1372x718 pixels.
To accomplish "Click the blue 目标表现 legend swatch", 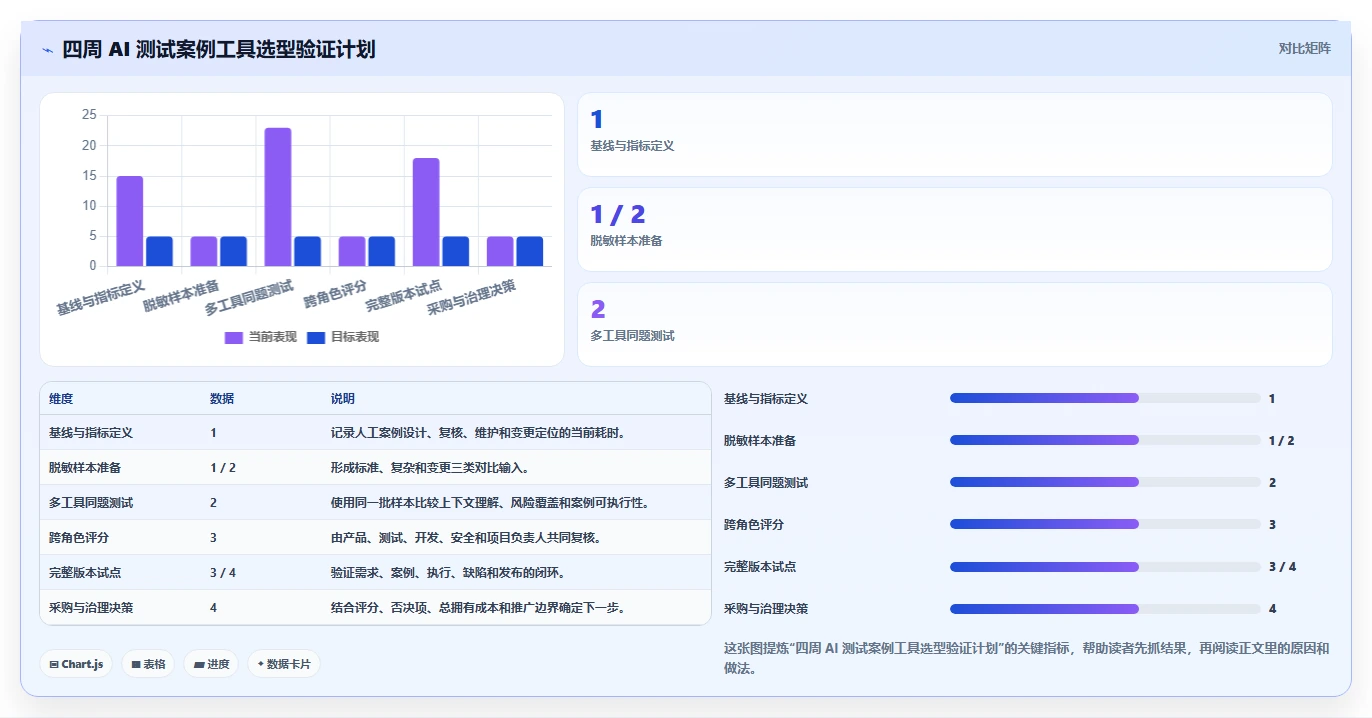I will point(316,337).
